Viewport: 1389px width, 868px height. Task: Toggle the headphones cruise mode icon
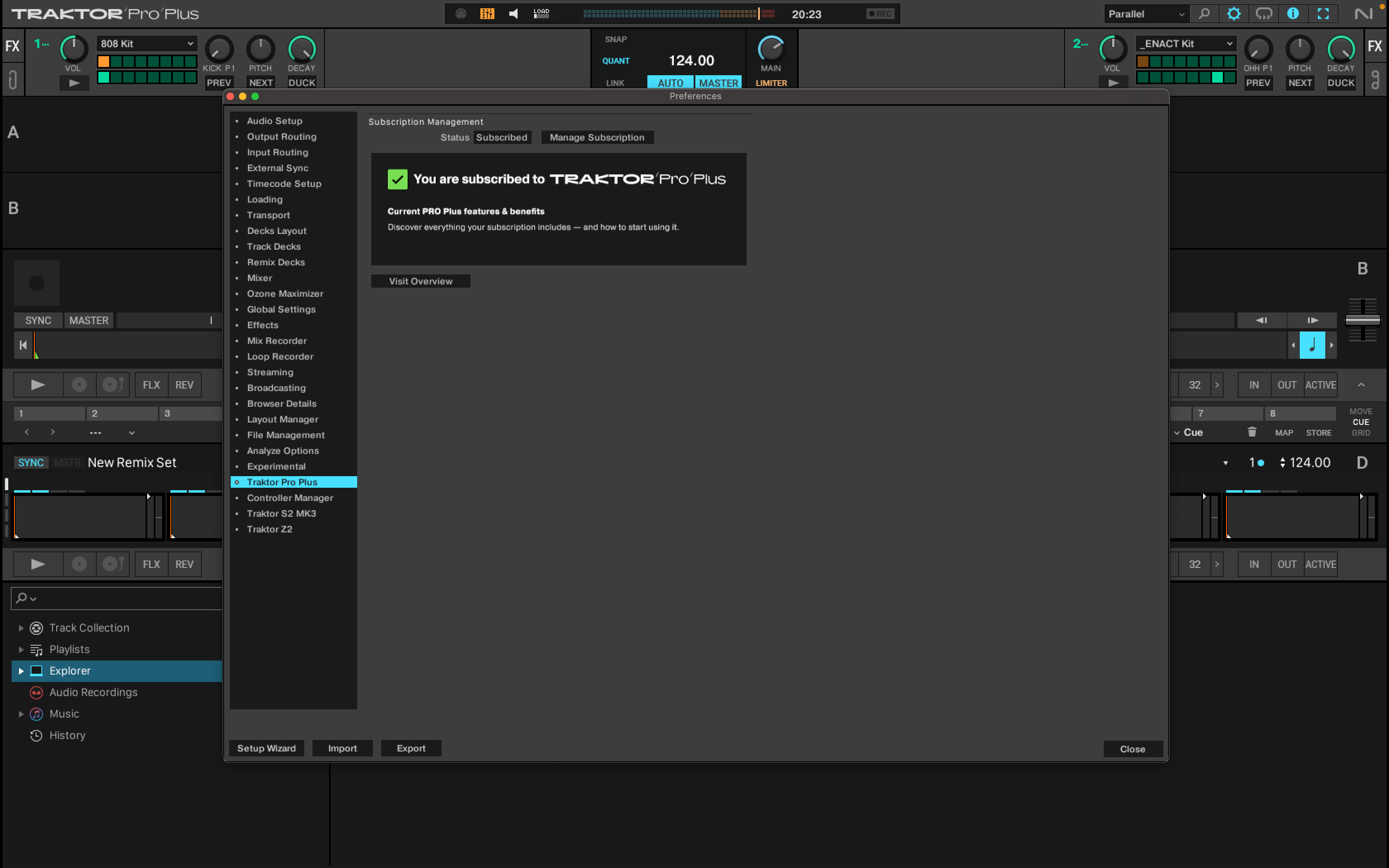1263,14
